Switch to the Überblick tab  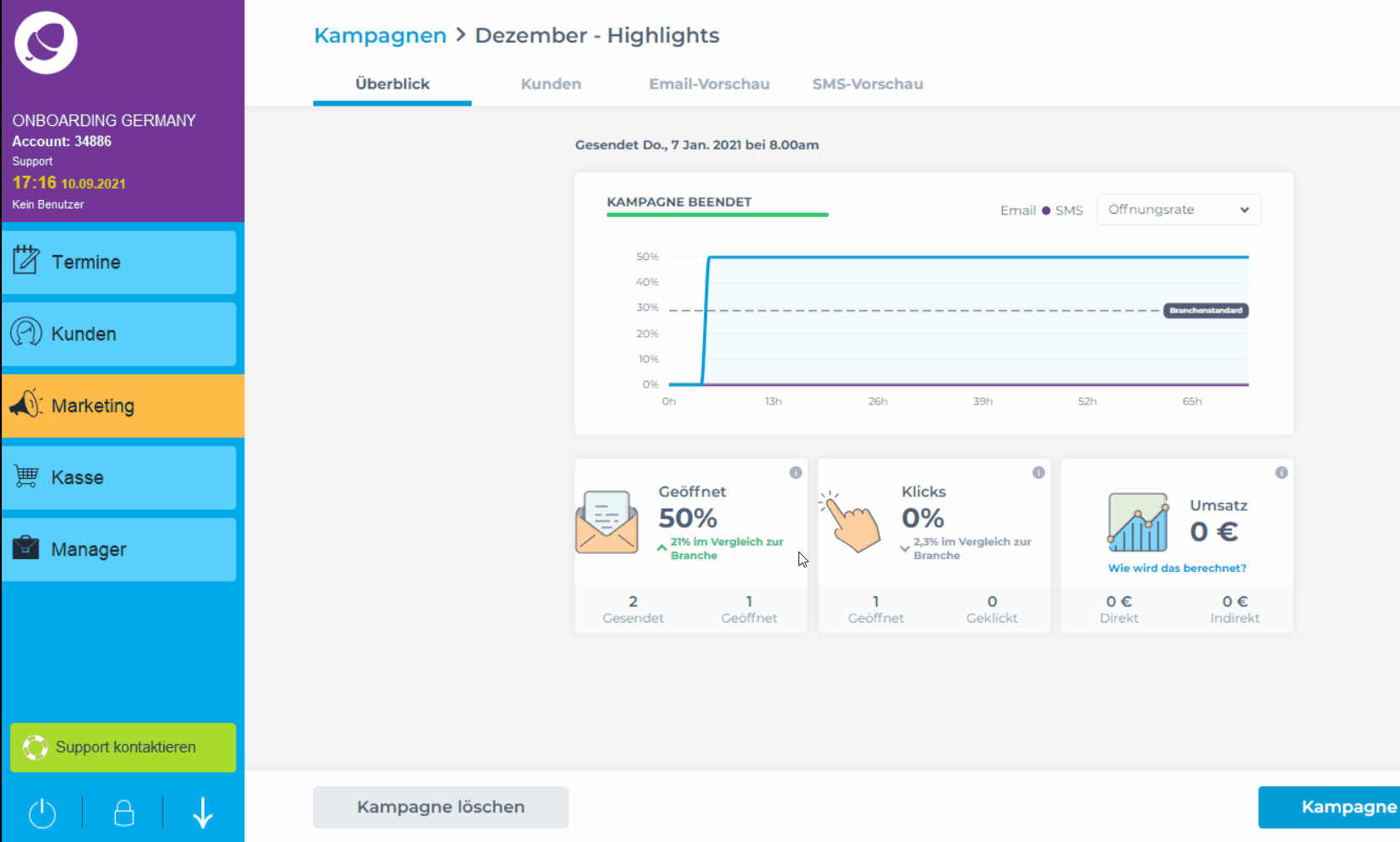(392, 84)
